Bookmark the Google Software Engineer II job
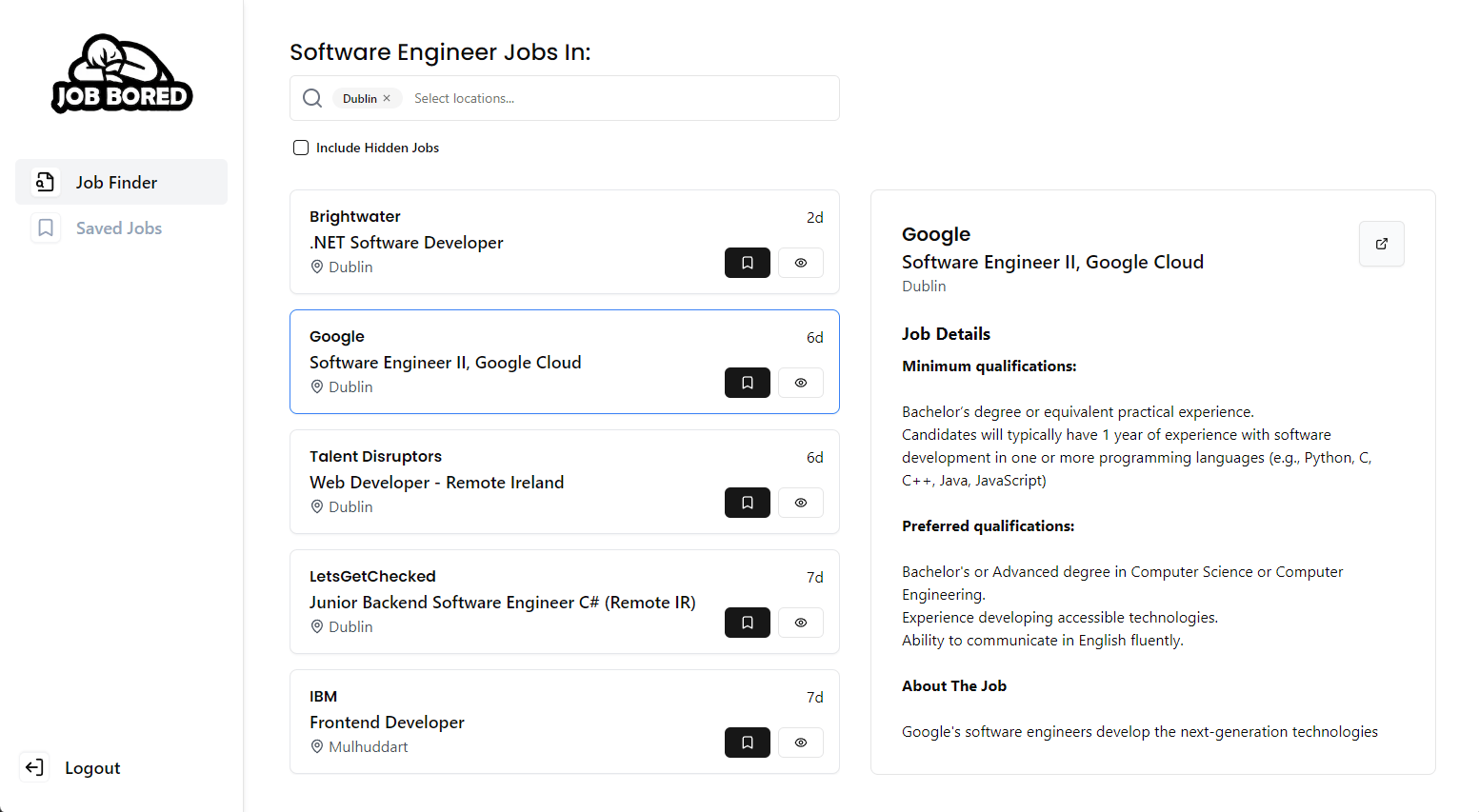1479x812 pixels. [748, 383]
